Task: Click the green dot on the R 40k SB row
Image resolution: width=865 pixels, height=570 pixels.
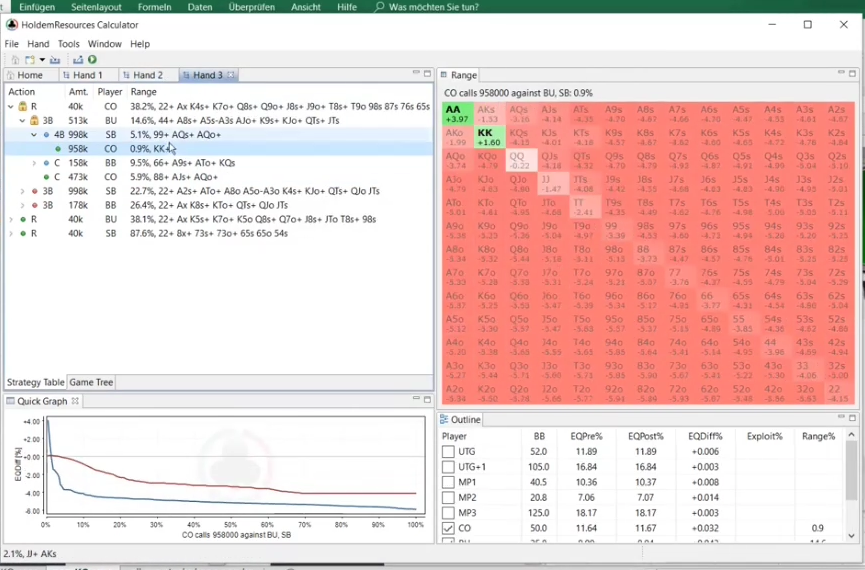Action: [x=23, y=233]
